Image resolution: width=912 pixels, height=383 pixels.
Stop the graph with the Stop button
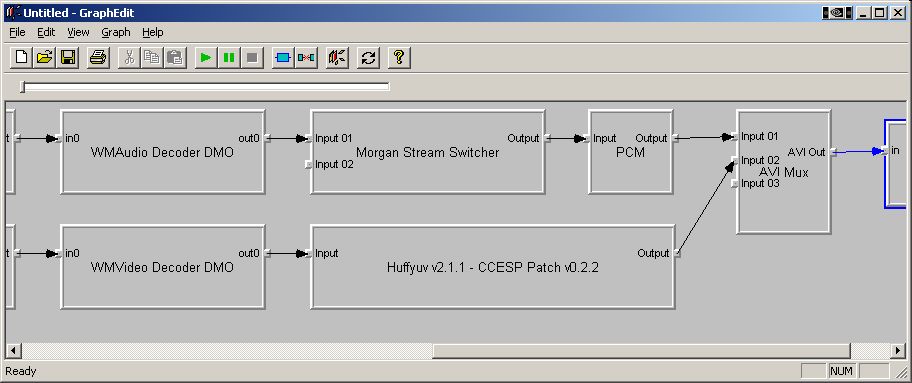coord(252,58)
